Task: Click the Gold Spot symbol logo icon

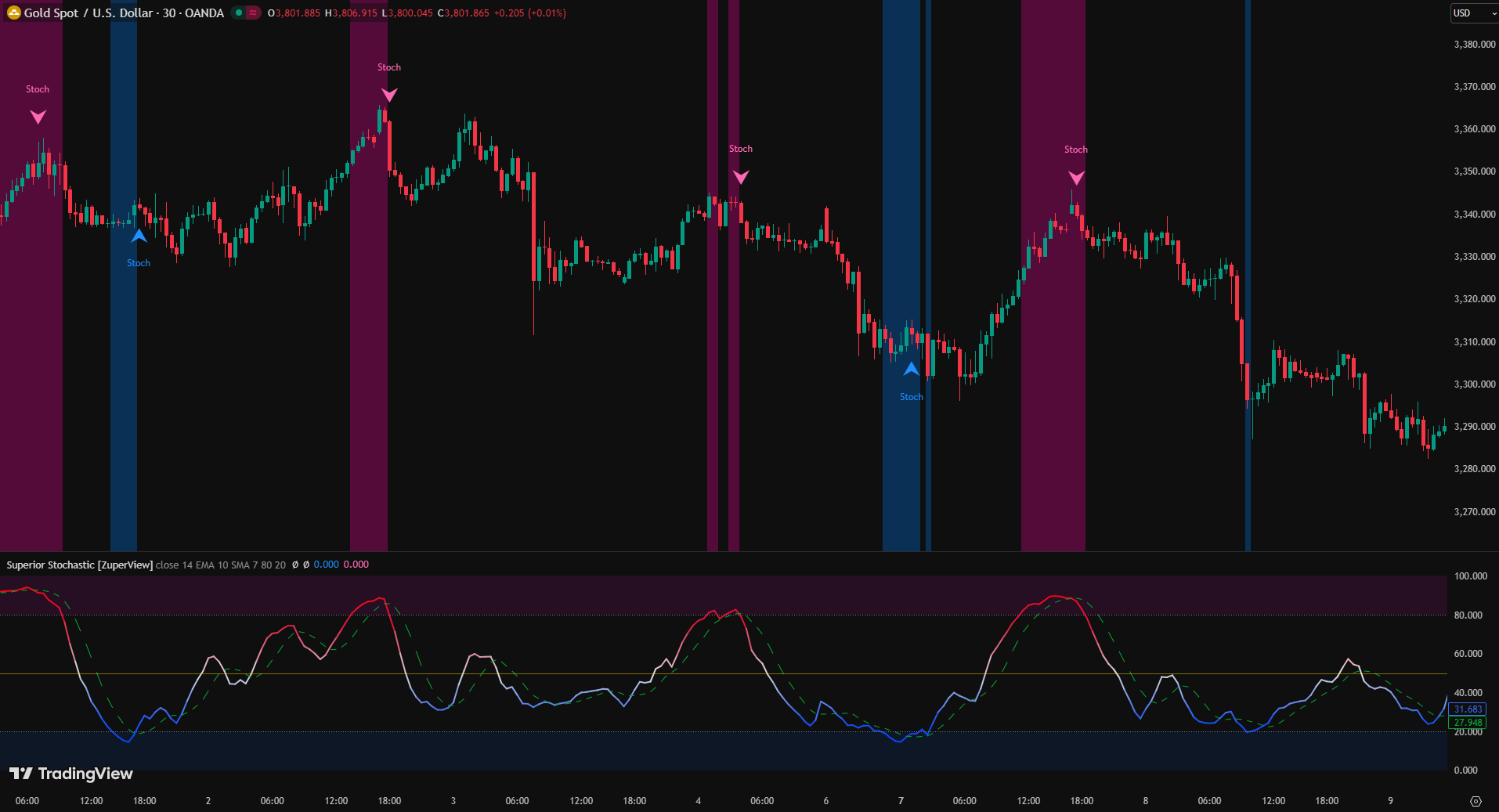Action: tap(13, 13)
